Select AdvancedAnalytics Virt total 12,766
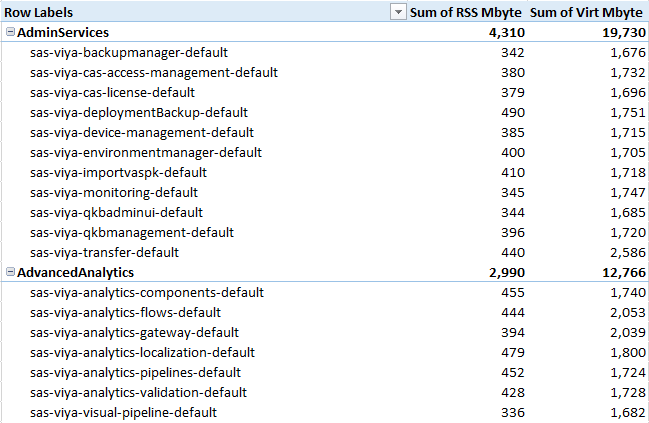The width and height of the screenshot is (649, 423). click(624, 273)
